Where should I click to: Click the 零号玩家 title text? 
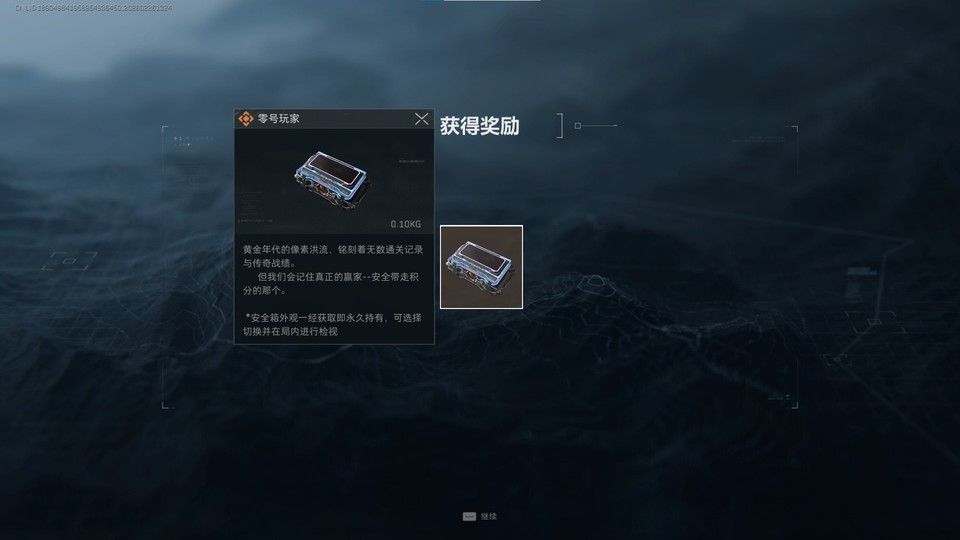[279, 118]
